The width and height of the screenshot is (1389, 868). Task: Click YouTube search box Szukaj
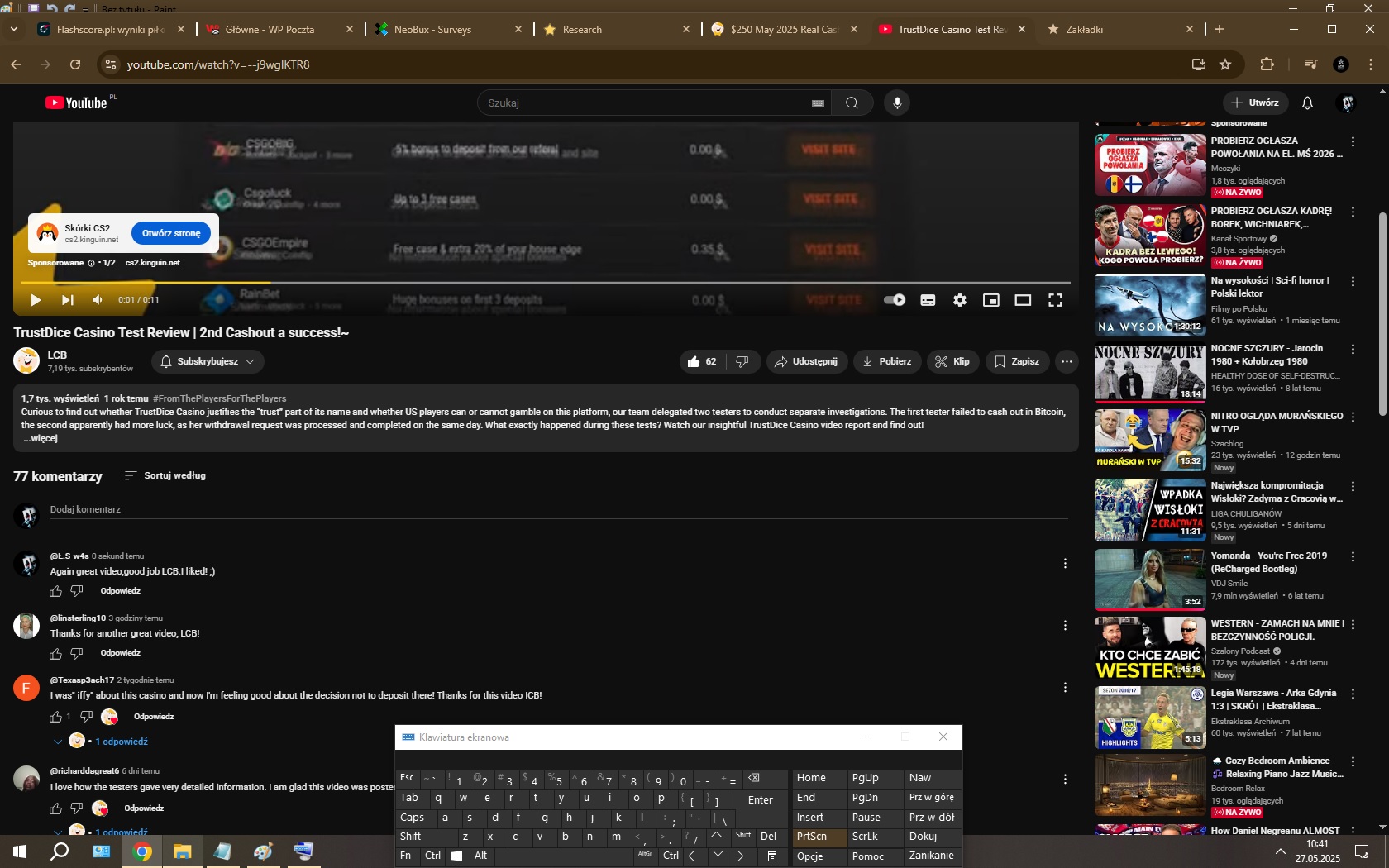click(647, 103)
